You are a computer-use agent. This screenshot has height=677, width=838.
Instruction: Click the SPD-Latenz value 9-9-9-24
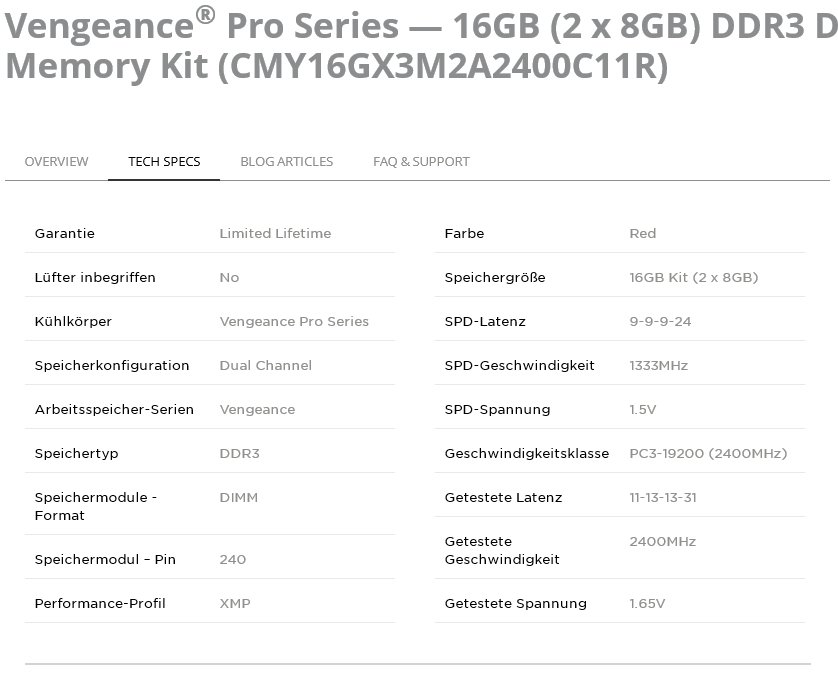(x=660, y=321)
